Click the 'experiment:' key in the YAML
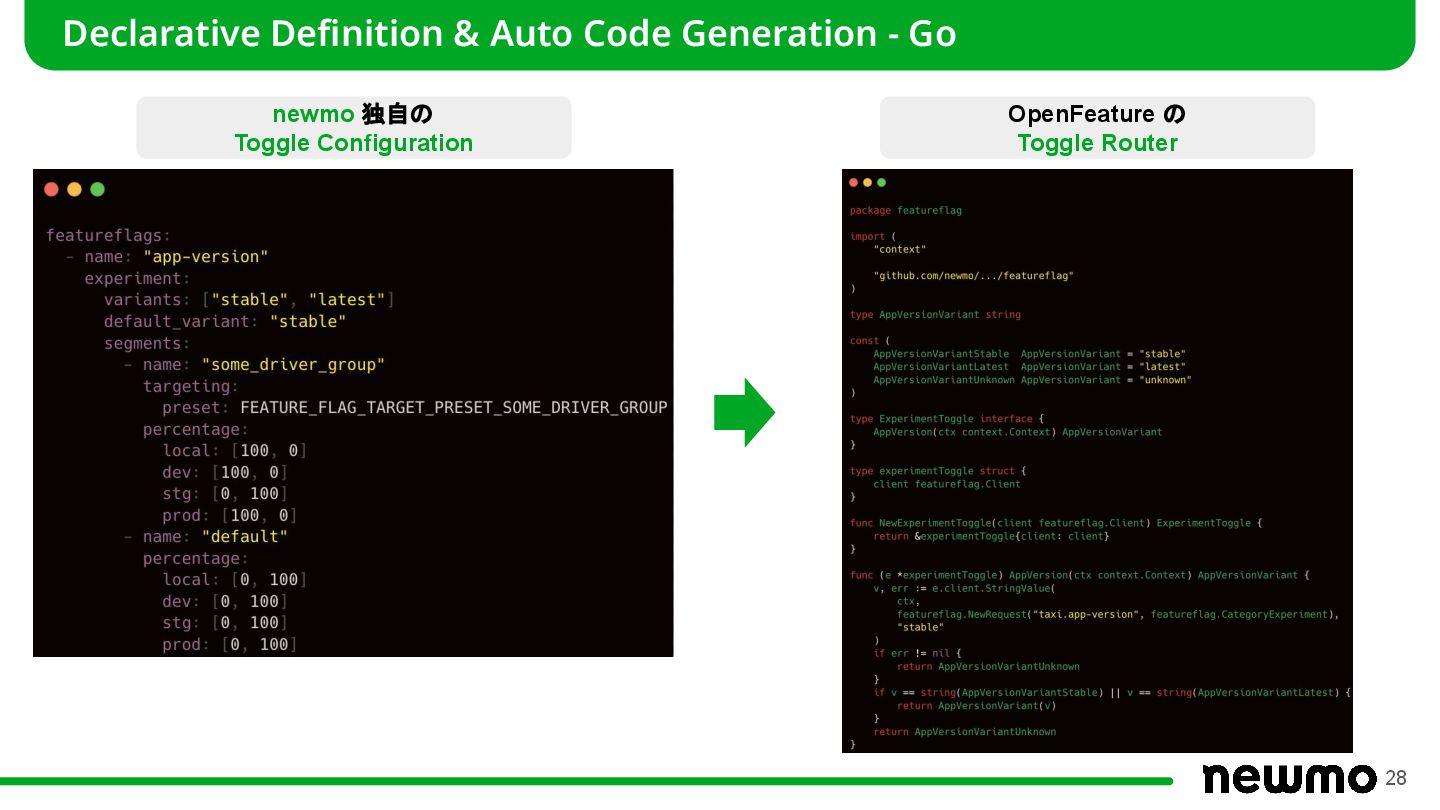Image resolution: width=1440 pixels, height=810 pixels. coord(137,279)
